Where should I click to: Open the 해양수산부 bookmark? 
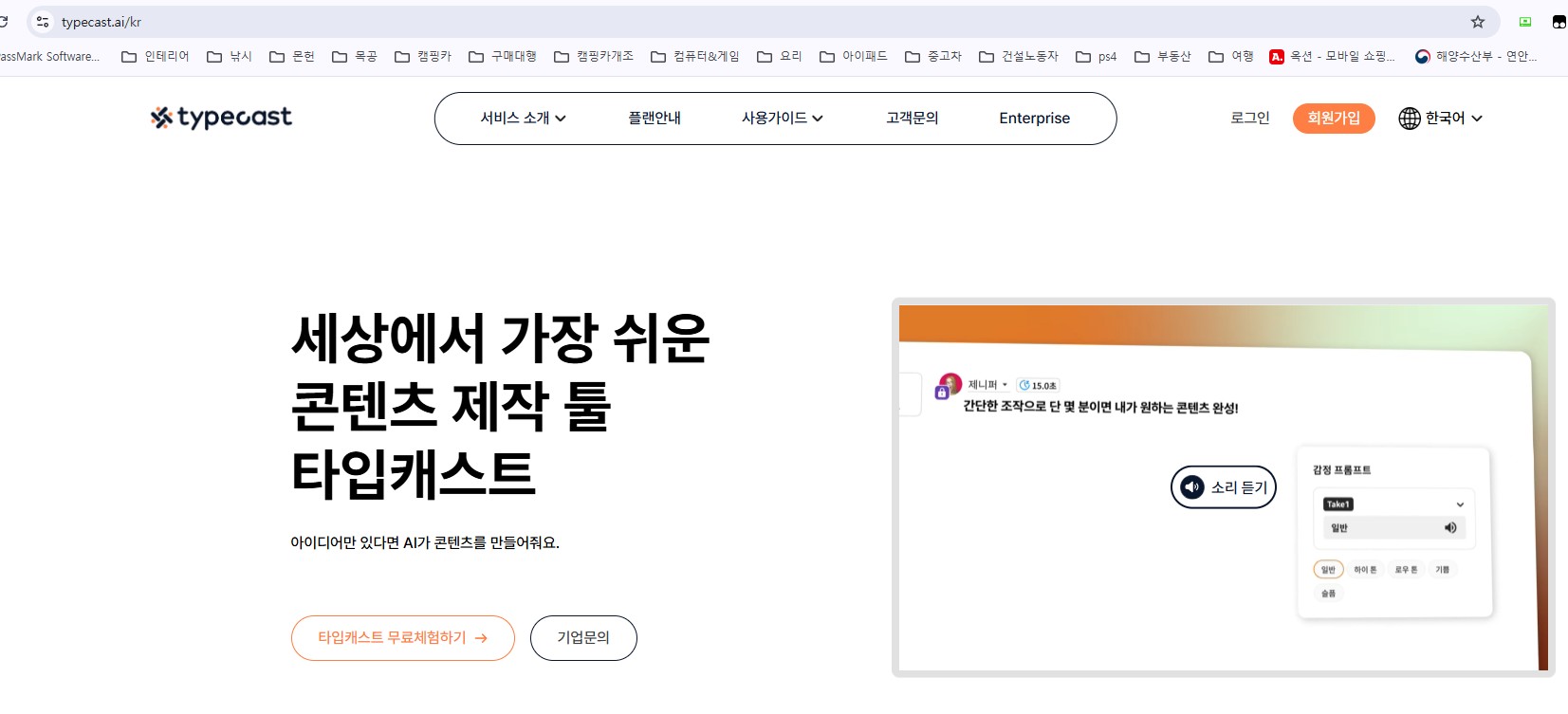(1476, 57)
